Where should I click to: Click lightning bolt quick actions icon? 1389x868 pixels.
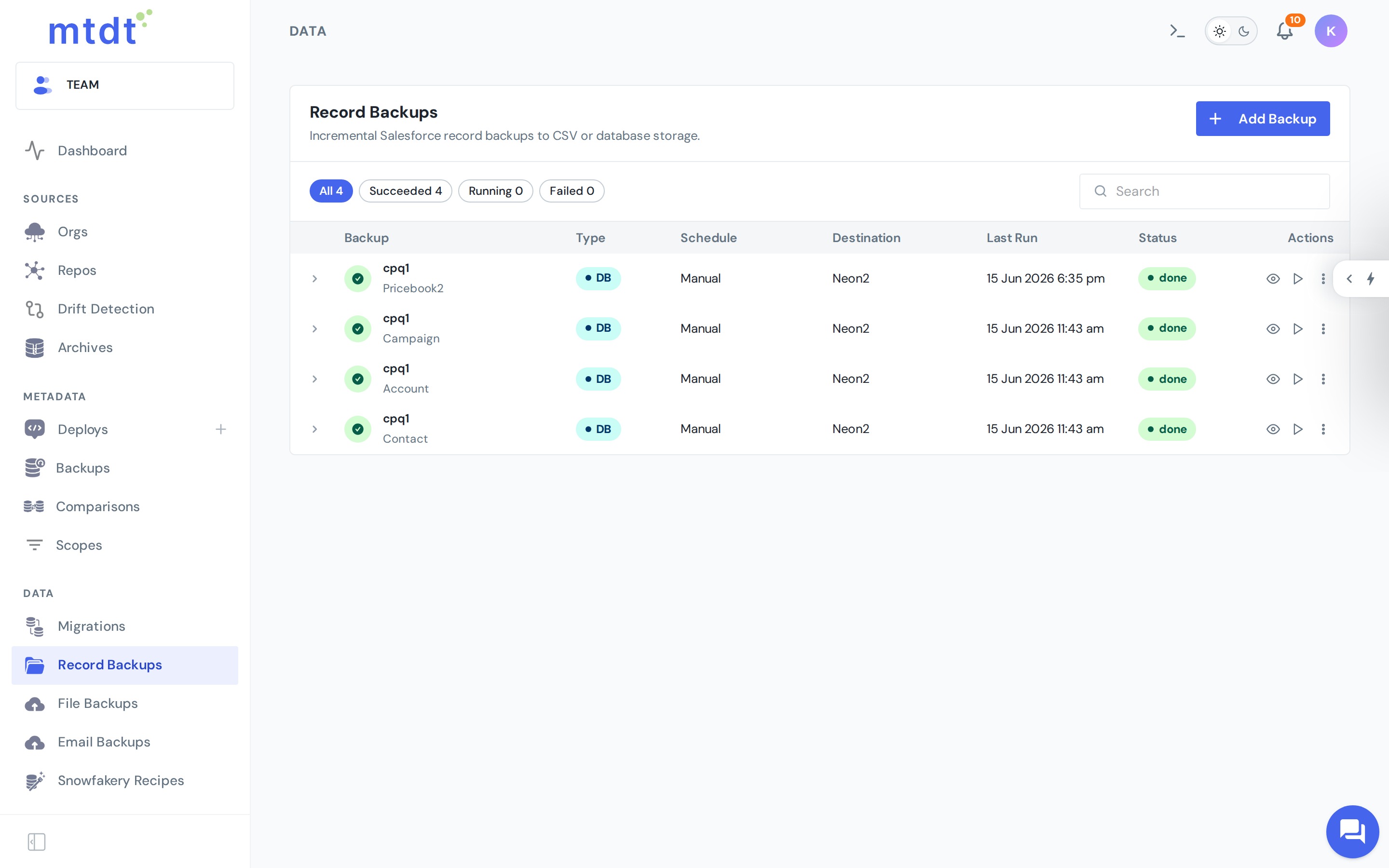pyautogui.click(x=1371, y=278)
